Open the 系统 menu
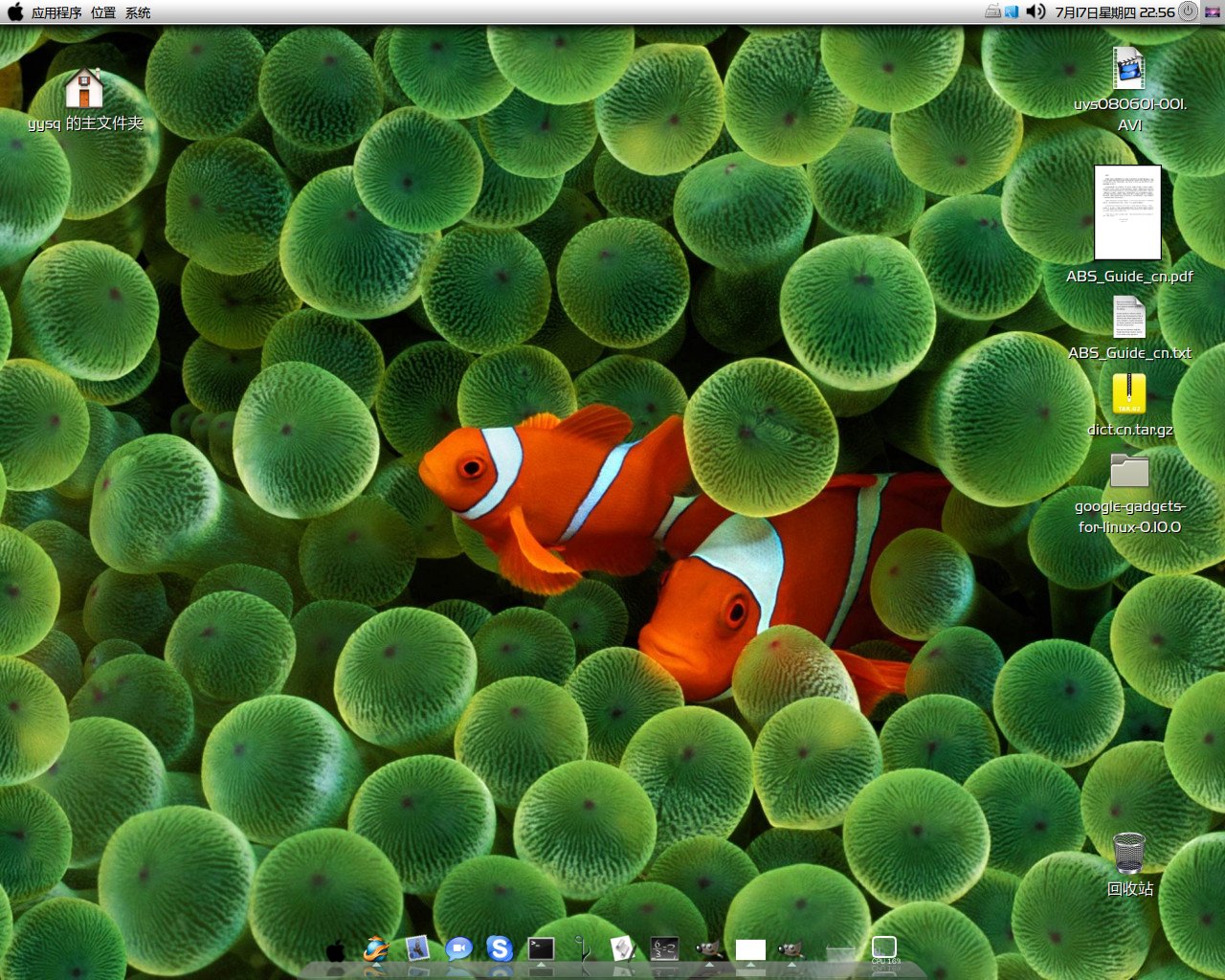Viewport: 1225px width, 980px height. pyautogui.click(x=138, y=12)
